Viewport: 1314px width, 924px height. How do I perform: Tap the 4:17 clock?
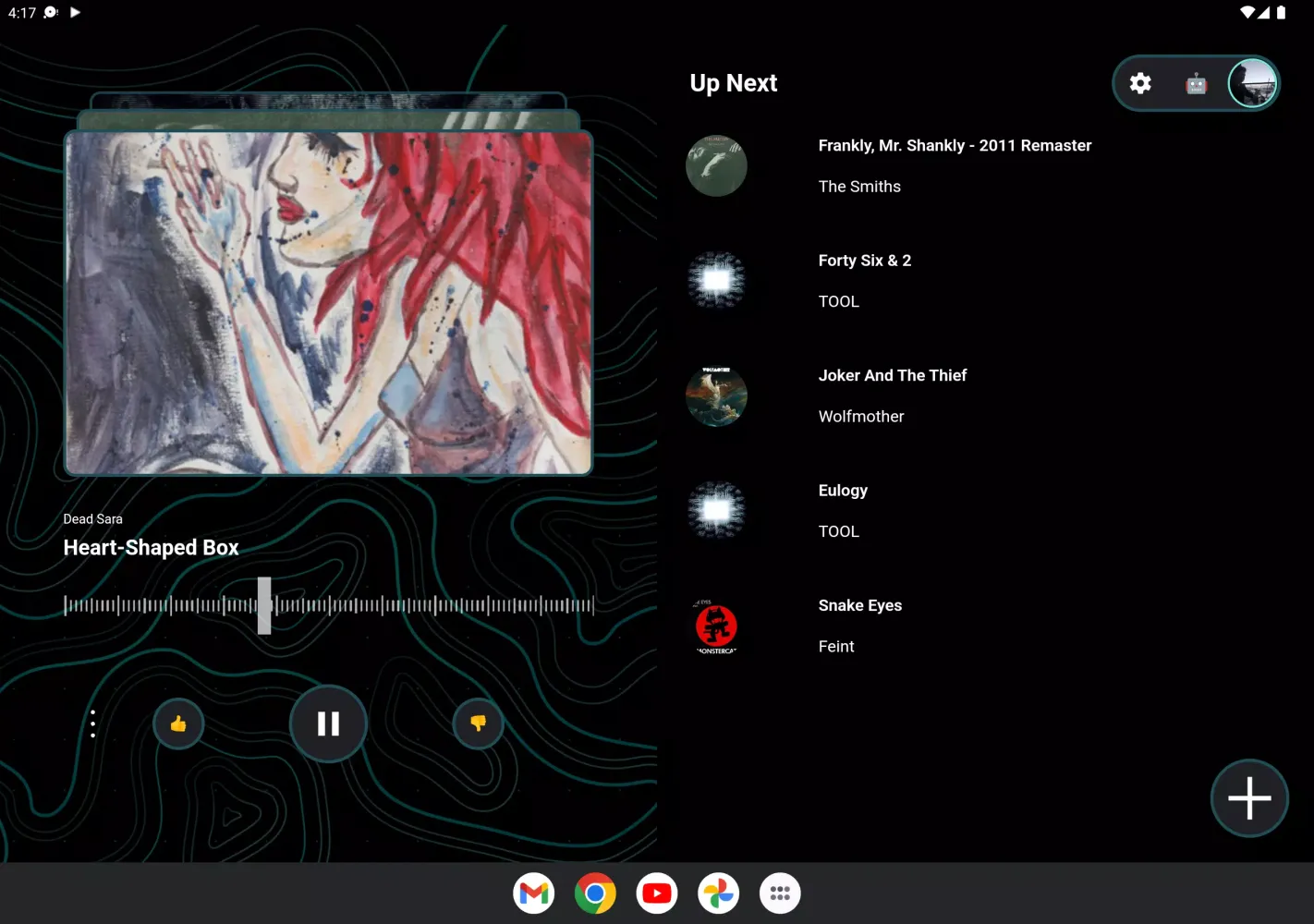22,13
